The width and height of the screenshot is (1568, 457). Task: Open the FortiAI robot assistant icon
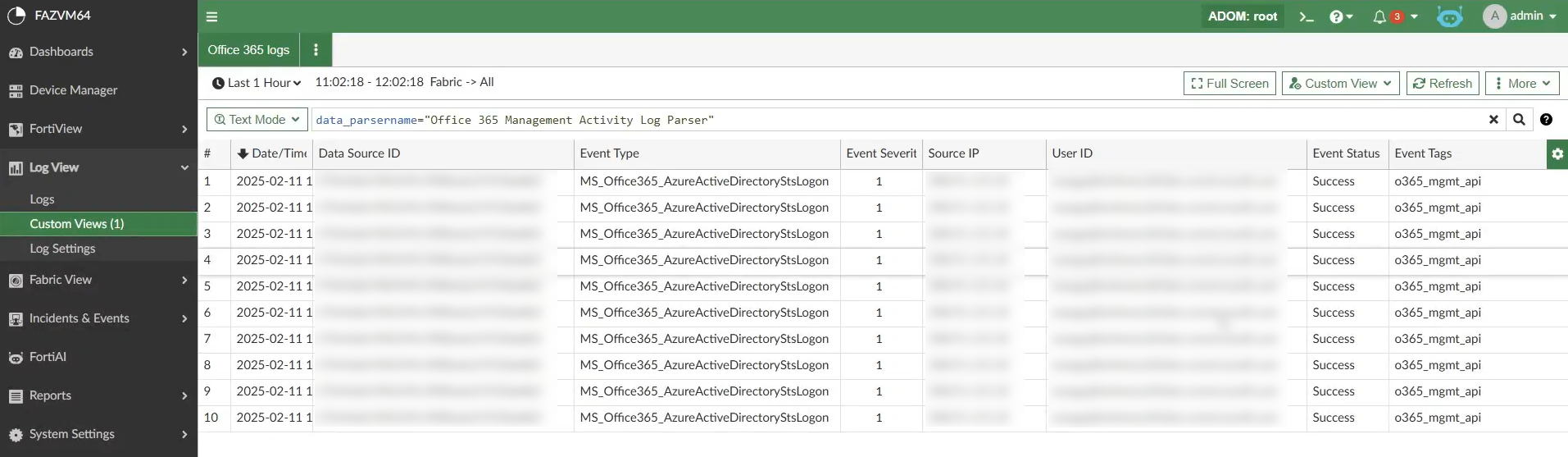1449,16
